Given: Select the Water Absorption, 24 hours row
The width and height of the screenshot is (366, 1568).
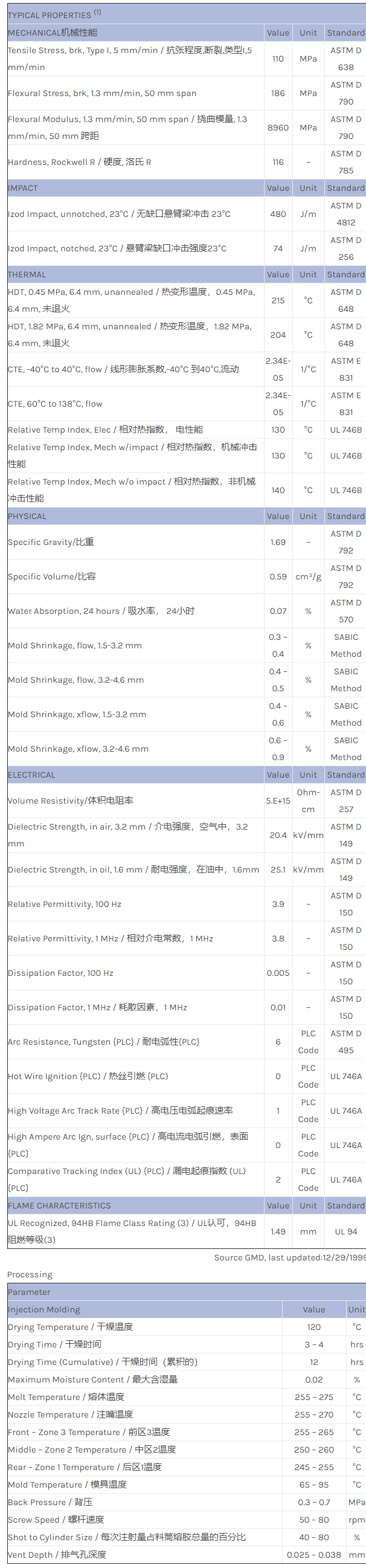Looking at the screenshot, I should tap(101, 610).
